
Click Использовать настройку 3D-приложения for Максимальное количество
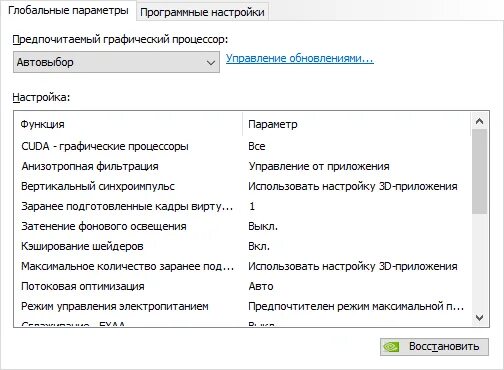tap(353, 266)
